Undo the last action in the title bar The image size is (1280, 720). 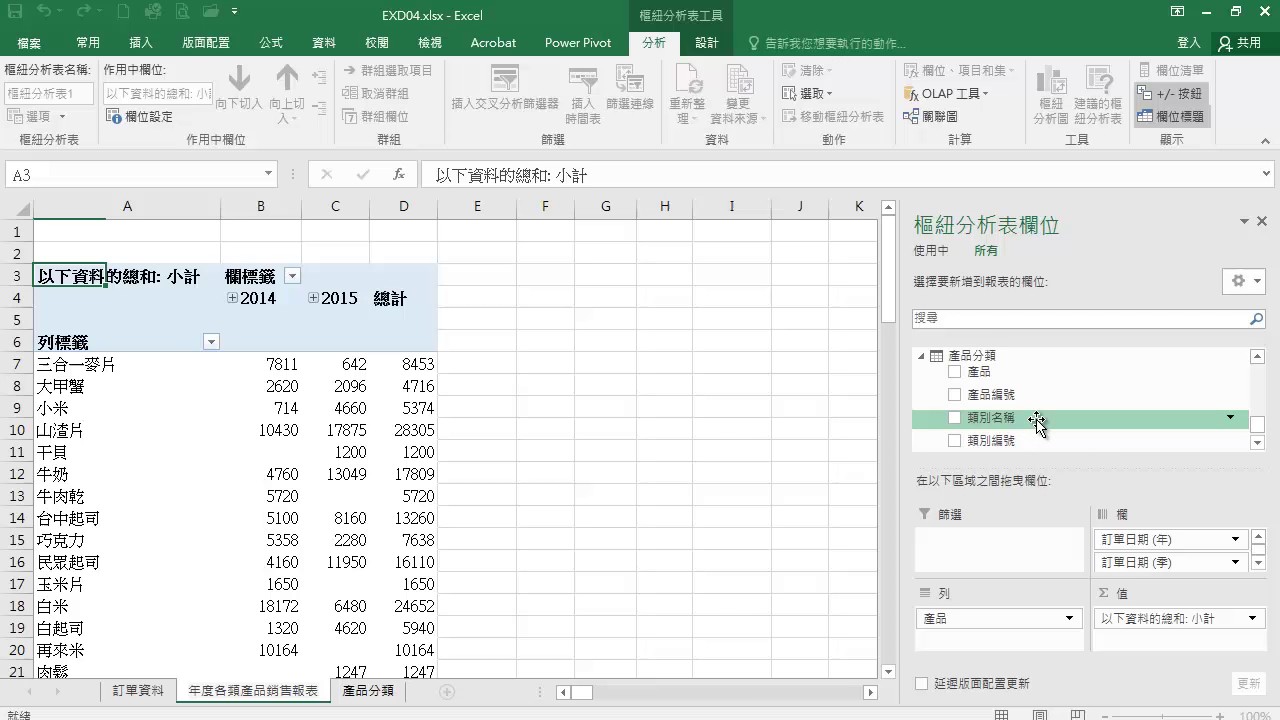pos(44,13)
